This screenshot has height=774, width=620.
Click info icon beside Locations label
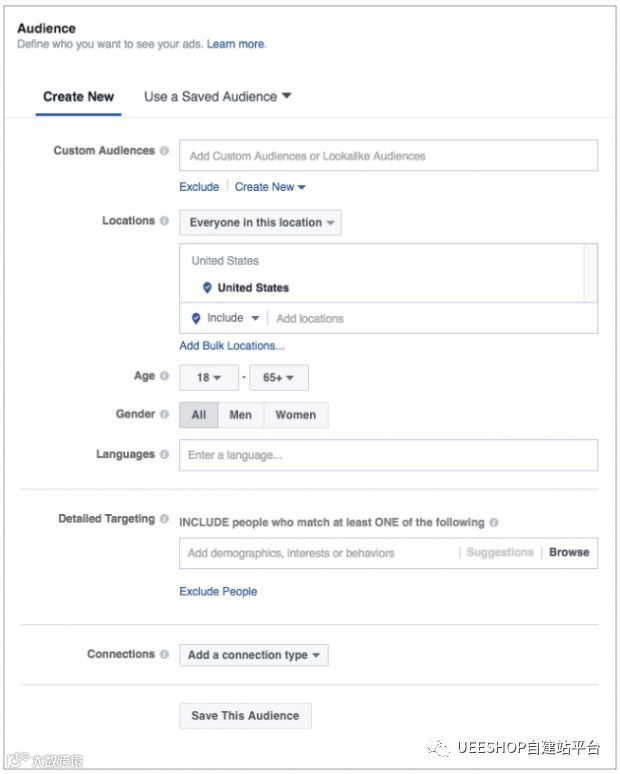click(164, 221)
